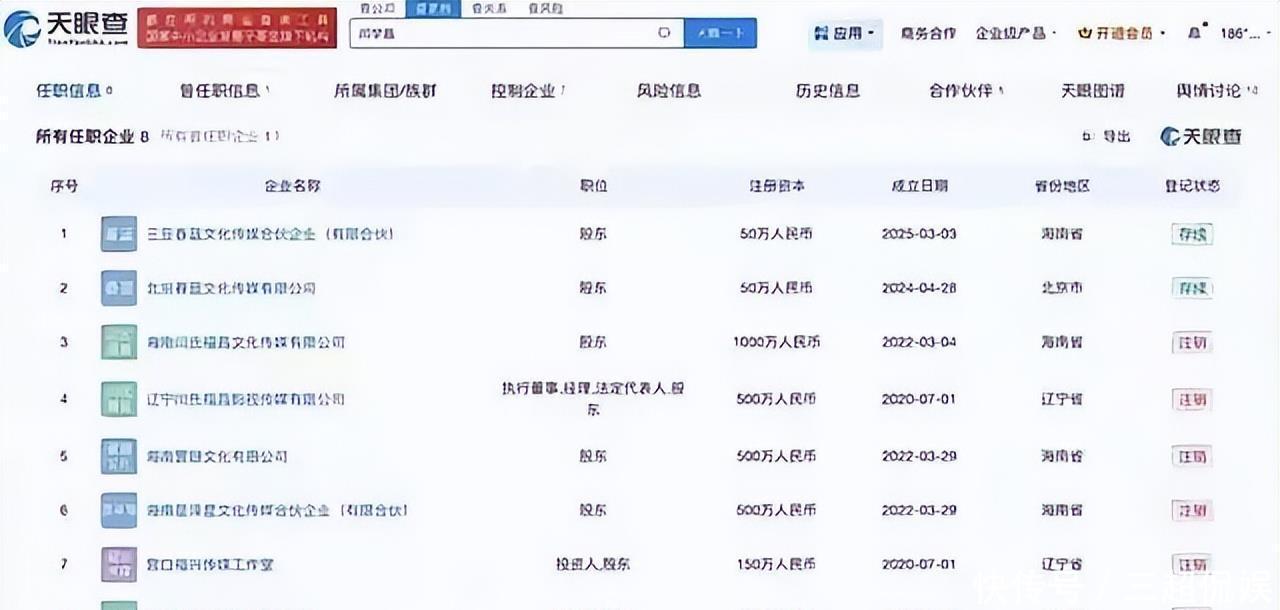
Task: Click the company logo in row 5
Action: point(118,456)
